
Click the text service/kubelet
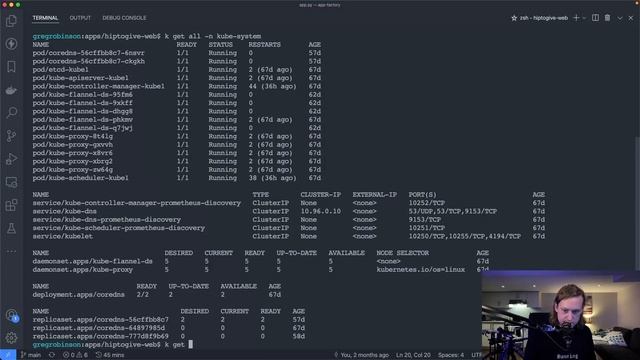pyautogui.click(x=62, y=236)
